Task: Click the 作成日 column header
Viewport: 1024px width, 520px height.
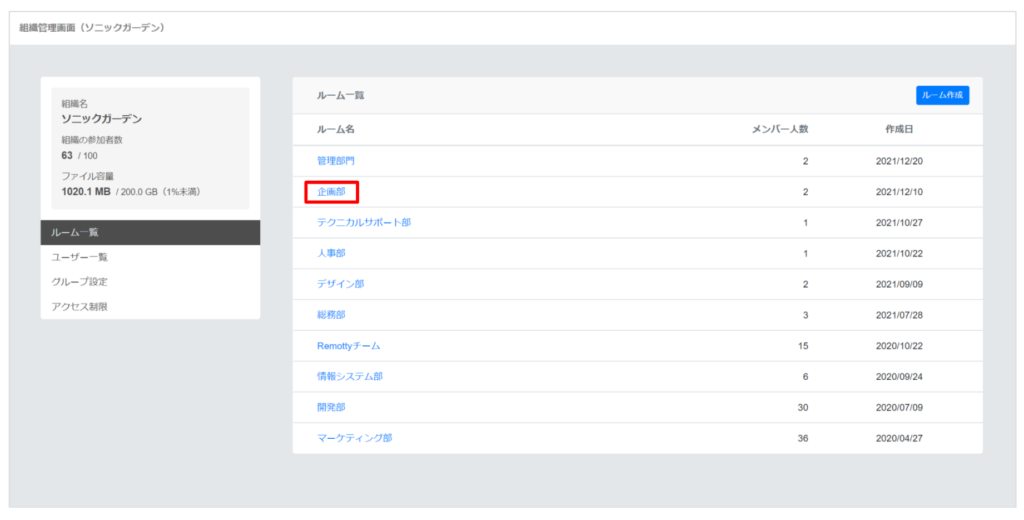Action: 899,129
